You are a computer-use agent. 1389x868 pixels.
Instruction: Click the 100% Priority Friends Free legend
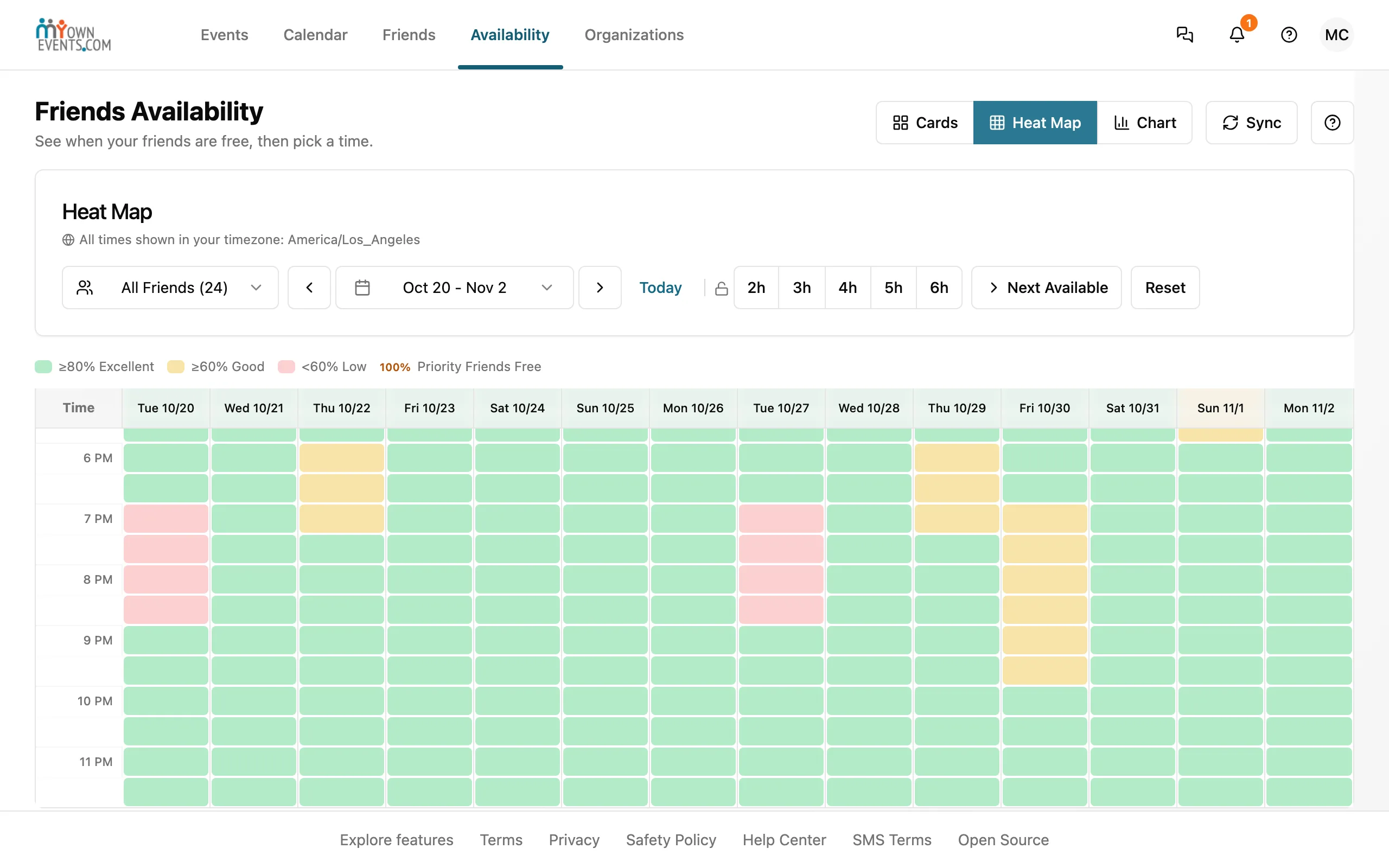460,367
